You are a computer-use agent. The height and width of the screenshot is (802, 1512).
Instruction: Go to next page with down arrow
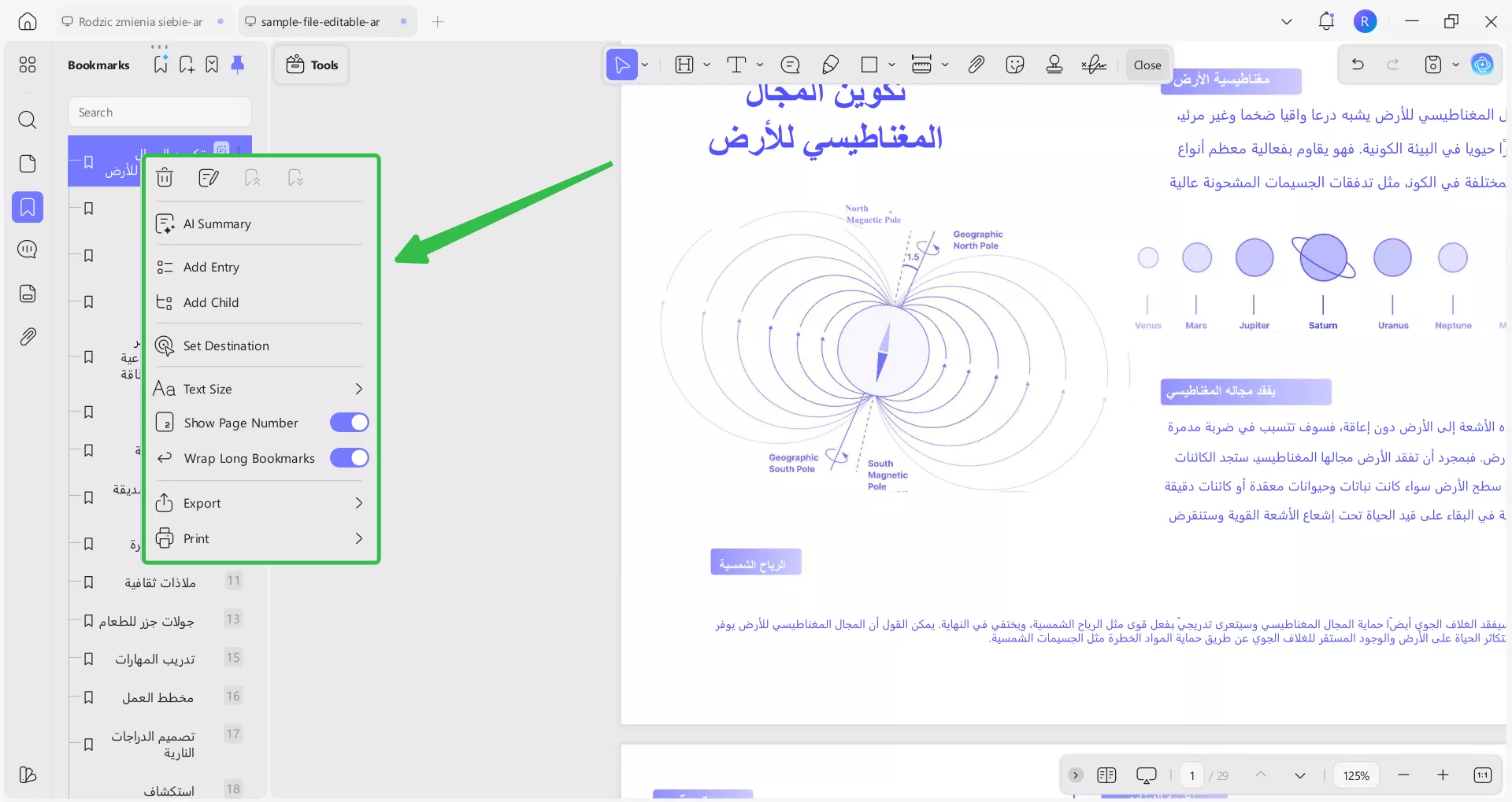(1300, 775)
